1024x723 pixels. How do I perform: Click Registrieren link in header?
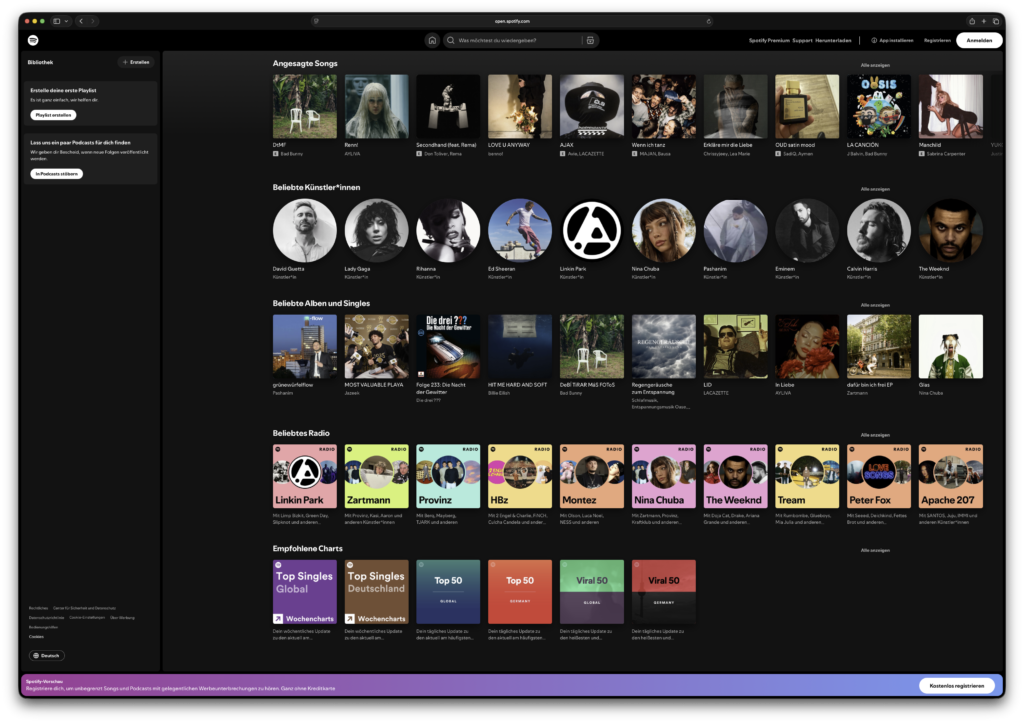coord(937,40)
